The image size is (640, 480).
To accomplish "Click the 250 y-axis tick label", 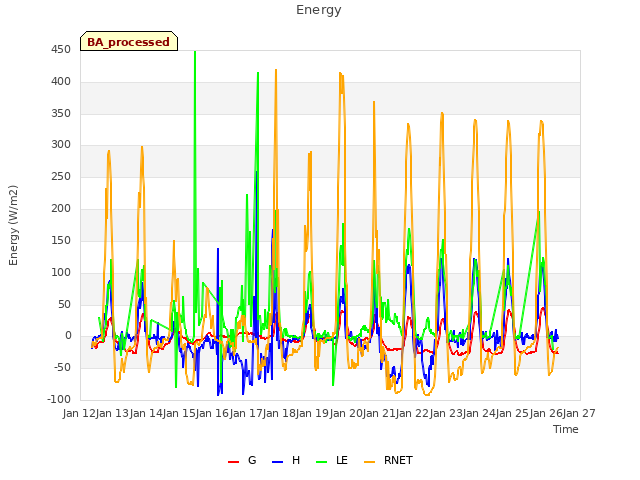I will pyautogui.click(x=61, y=176).
